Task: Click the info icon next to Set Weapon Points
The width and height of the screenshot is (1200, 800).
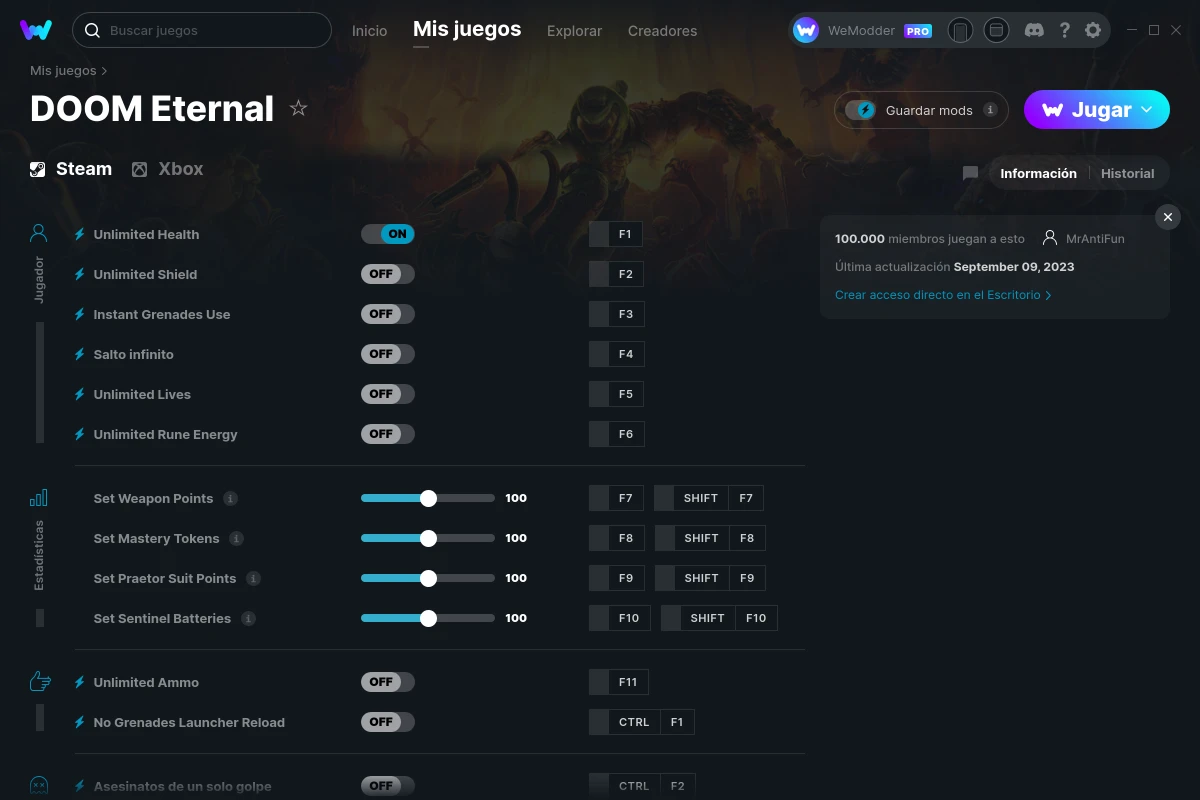Action: point(230,498)
